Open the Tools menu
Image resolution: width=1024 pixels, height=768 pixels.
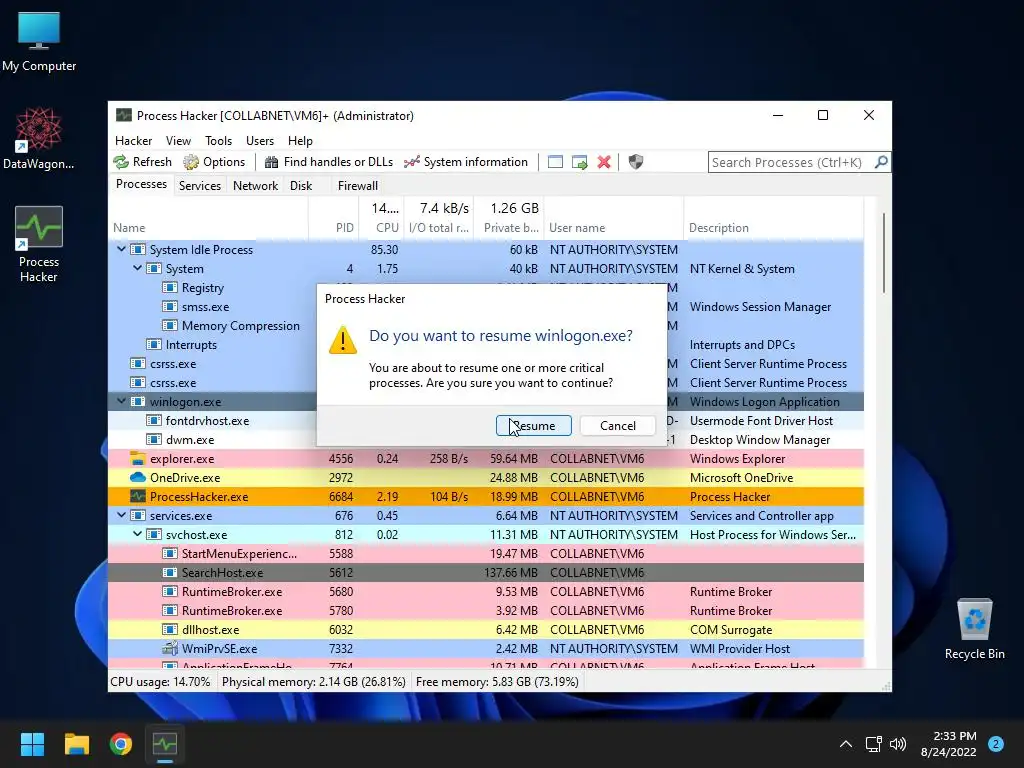click(x=218, y=141)
